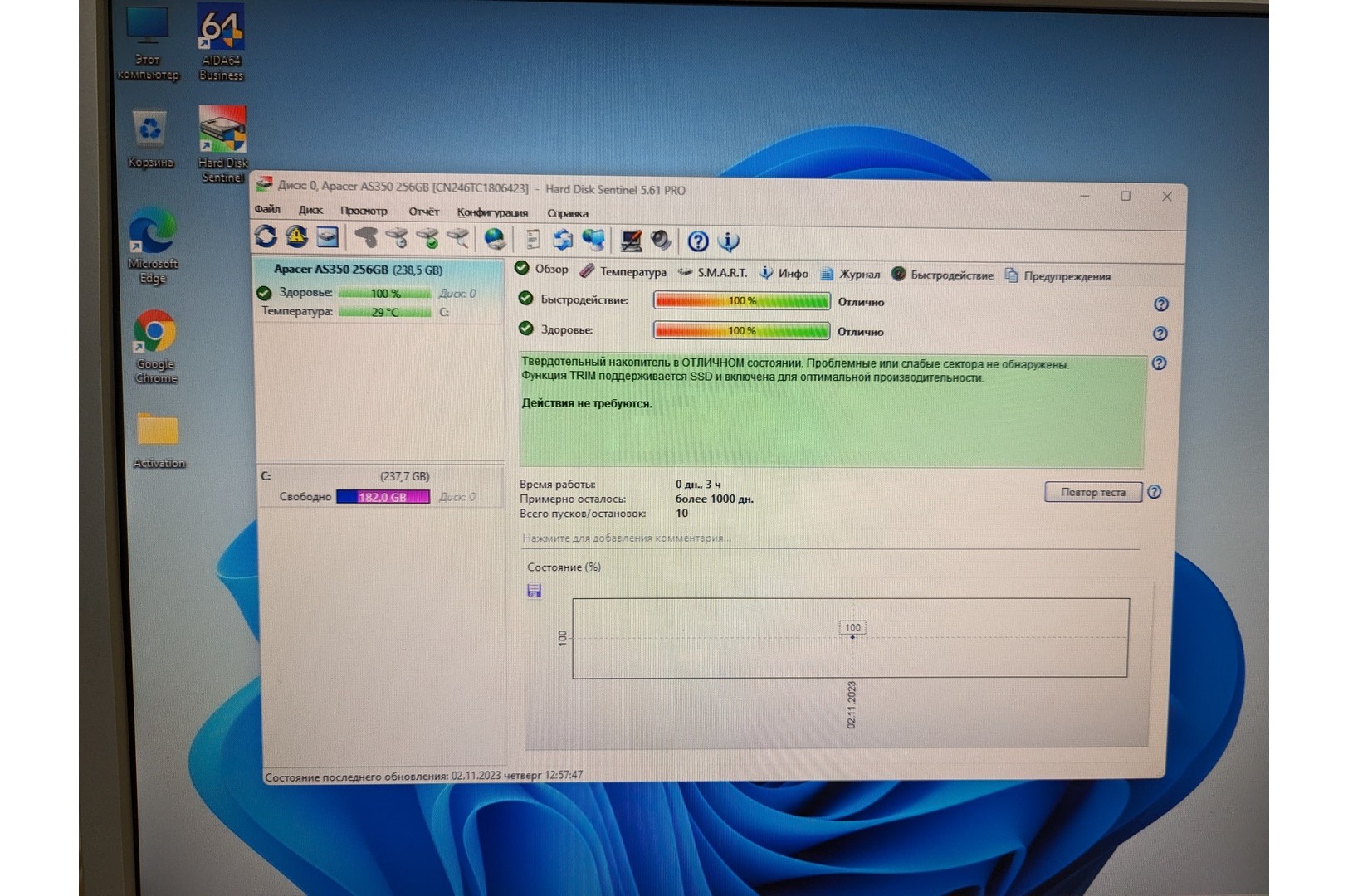Click the refresh-with-warning-sign toolbar icon
The width and height of the screenshot is (1348, 896).
[x=296, y=237]
